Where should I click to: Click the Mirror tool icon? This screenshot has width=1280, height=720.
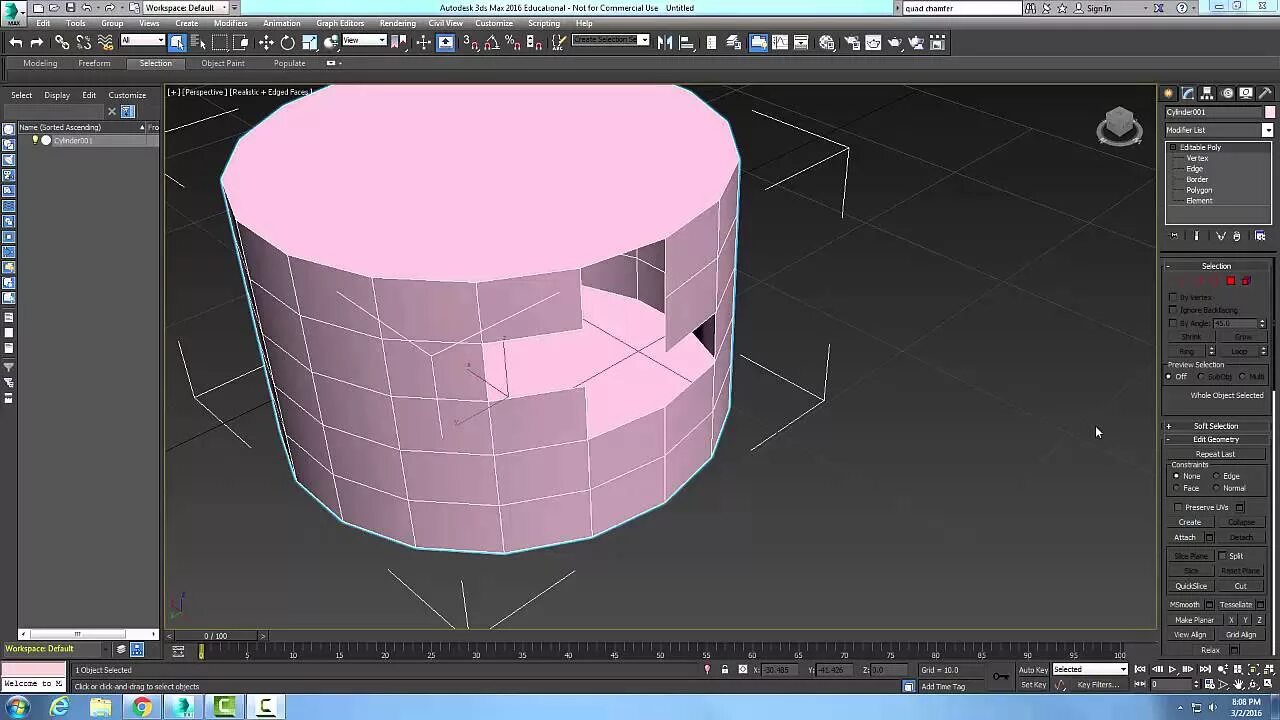(x=665, y=42)
